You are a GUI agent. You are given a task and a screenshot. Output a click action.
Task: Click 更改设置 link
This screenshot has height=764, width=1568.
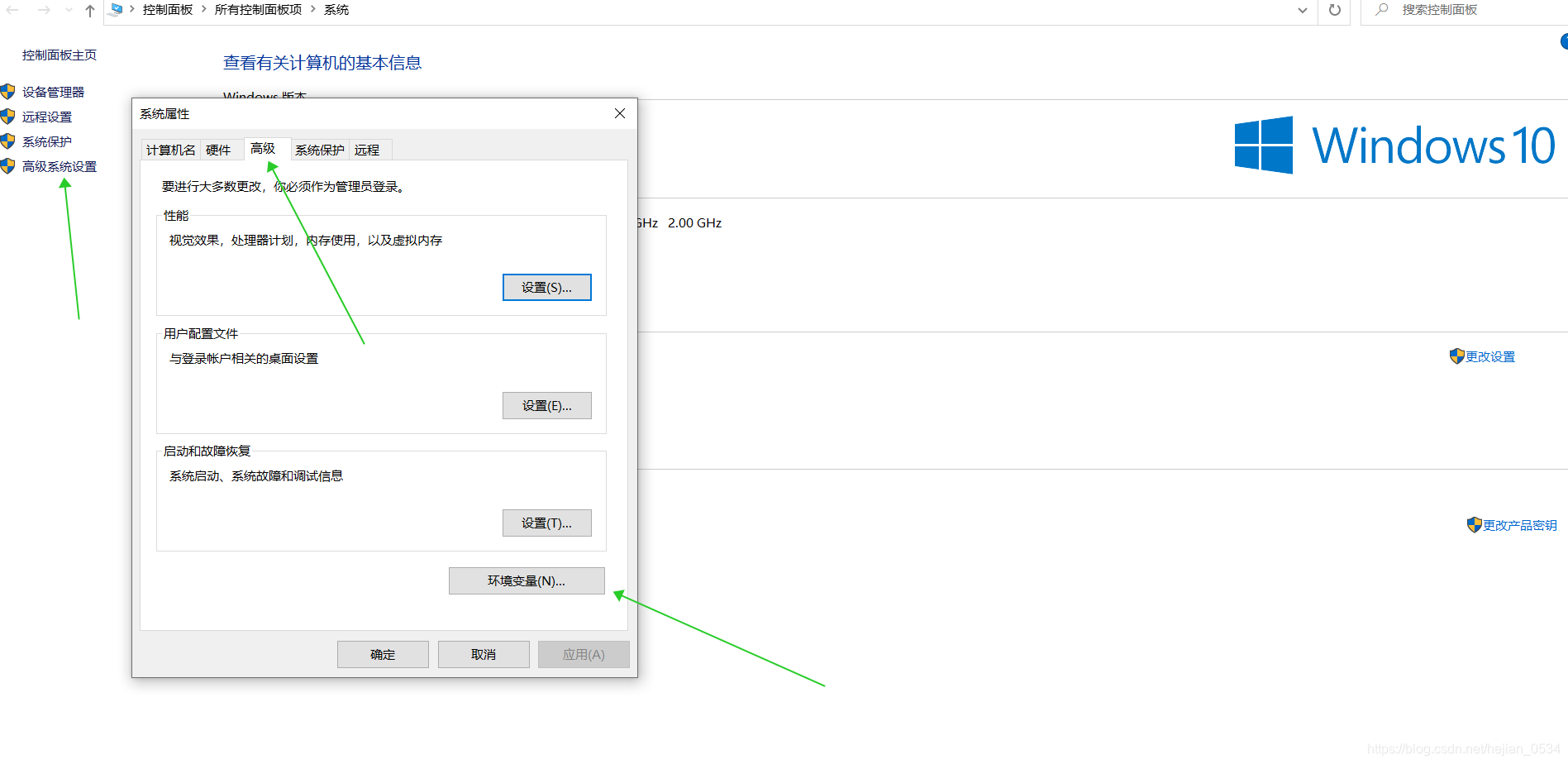(x=1490, y=357)
